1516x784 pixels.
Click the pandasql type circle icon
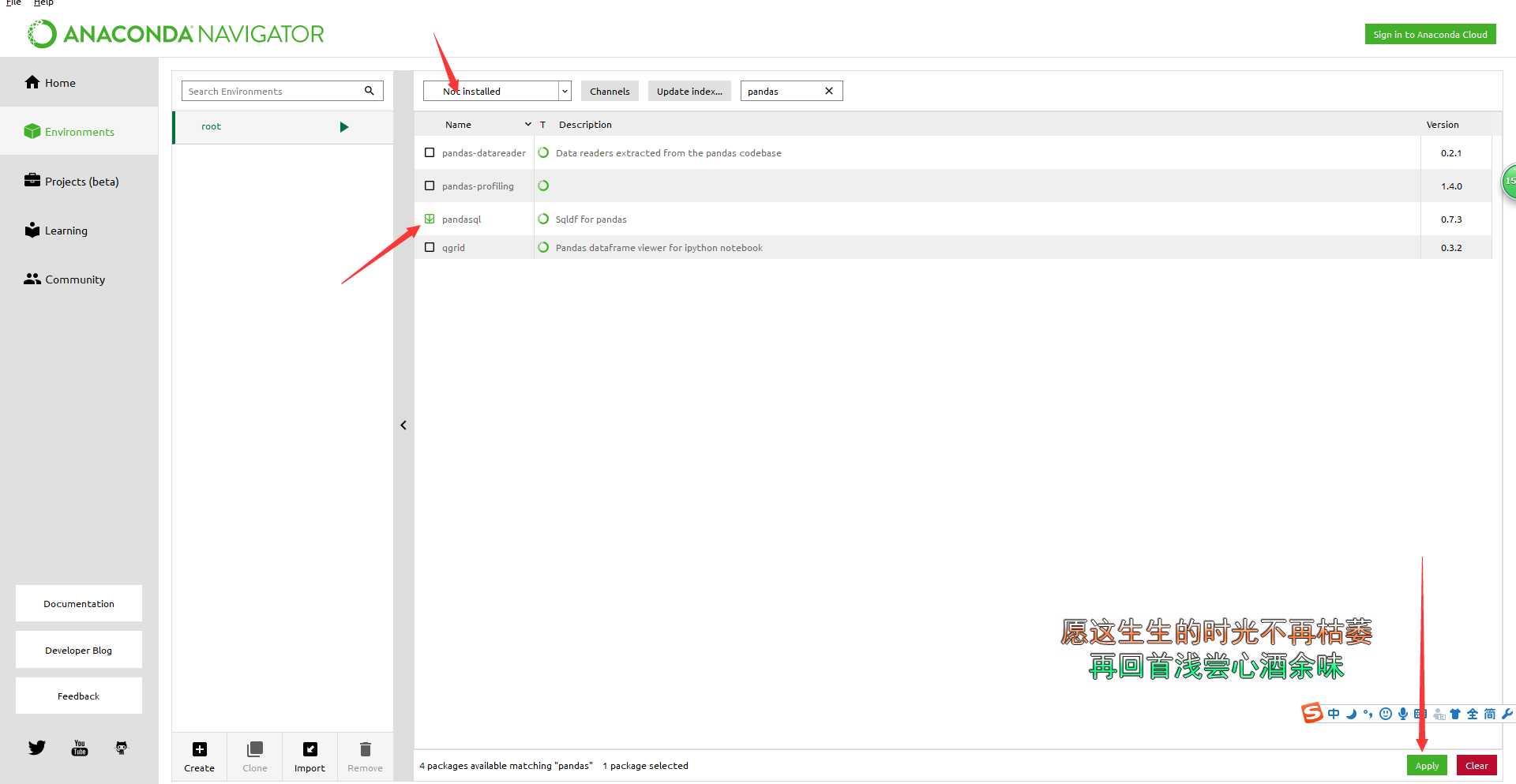(x=543, y=219)
